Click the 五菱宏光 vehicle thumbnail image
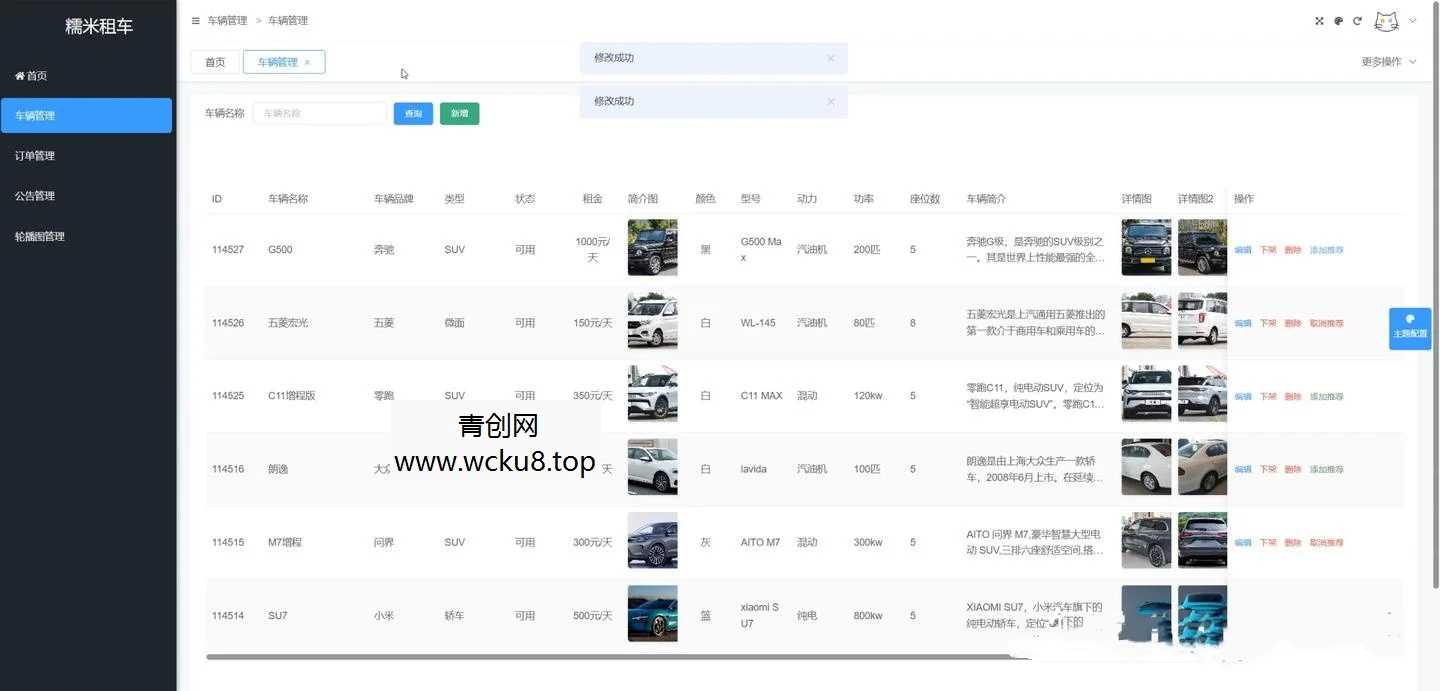Screen dimensions: 1440x691 click(652, 321)
